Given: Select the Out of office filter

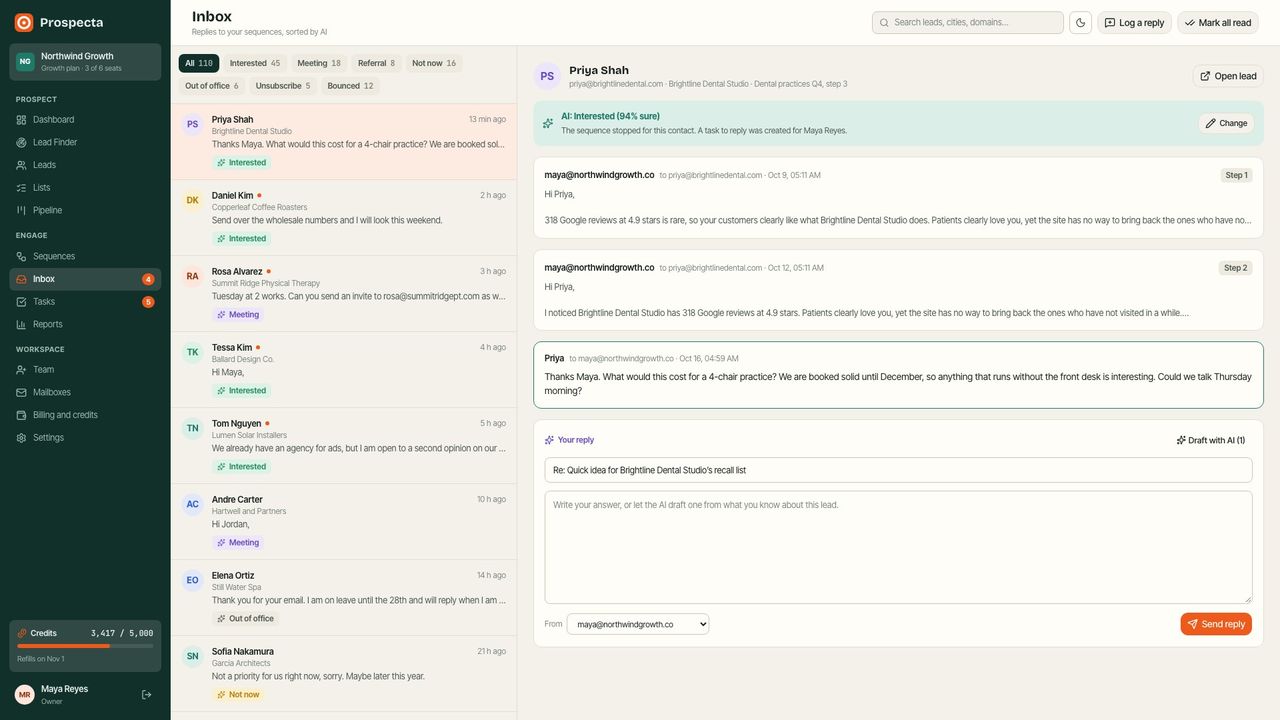Looking at the screenshot, I should click(x=211, y=86).
